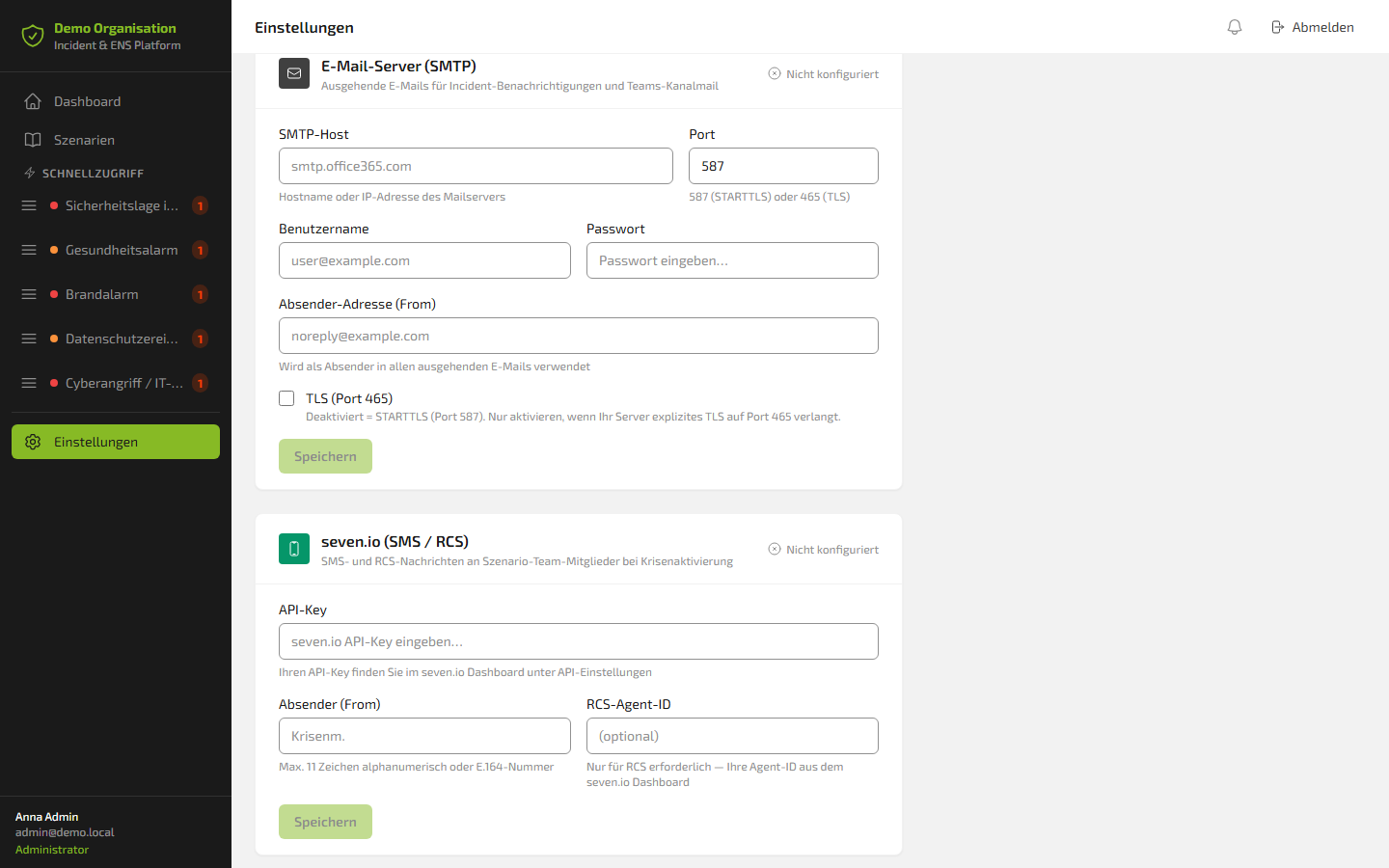
Task: Click the user name 'Anna Admin'
Action: tap(47, 817)
